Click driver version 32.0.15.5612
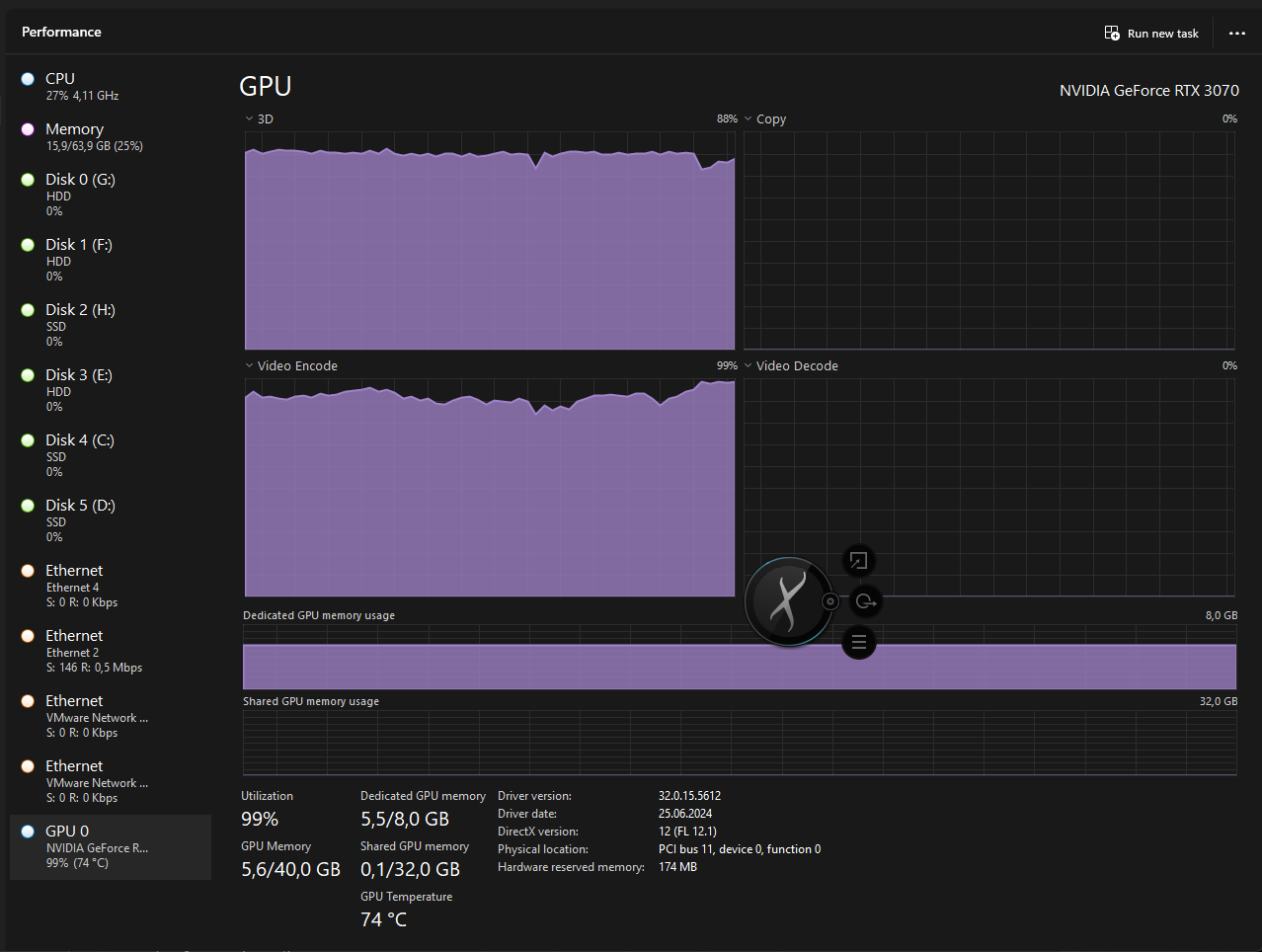This screenshot has width=1262, height=952. 689,796
